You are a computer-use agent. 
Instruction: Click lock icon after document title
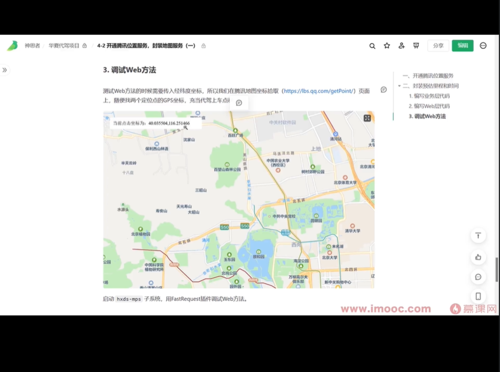point(203,46)
